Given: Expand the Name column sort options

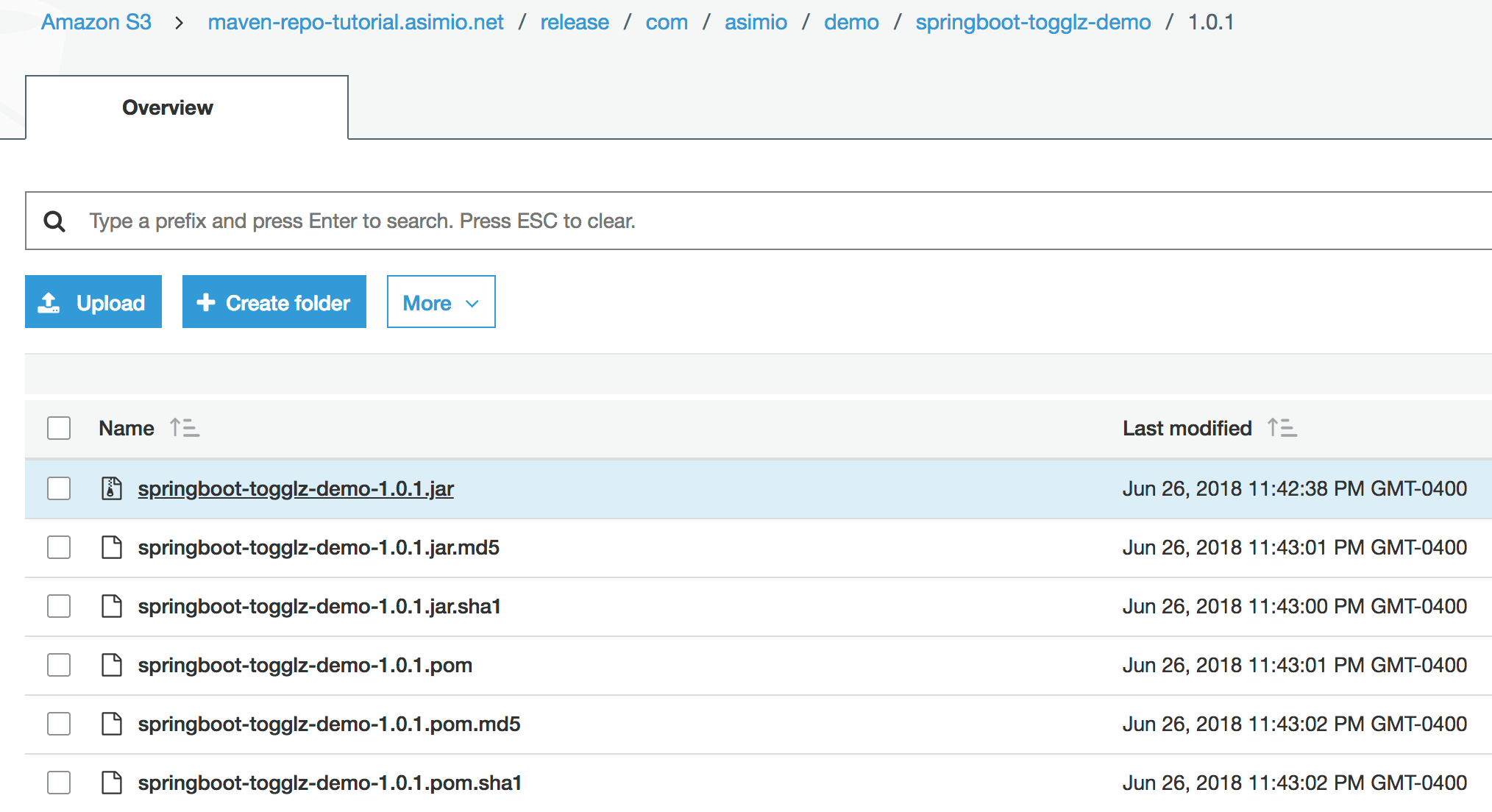Looking at the screenshot, I should pos(184,427).
